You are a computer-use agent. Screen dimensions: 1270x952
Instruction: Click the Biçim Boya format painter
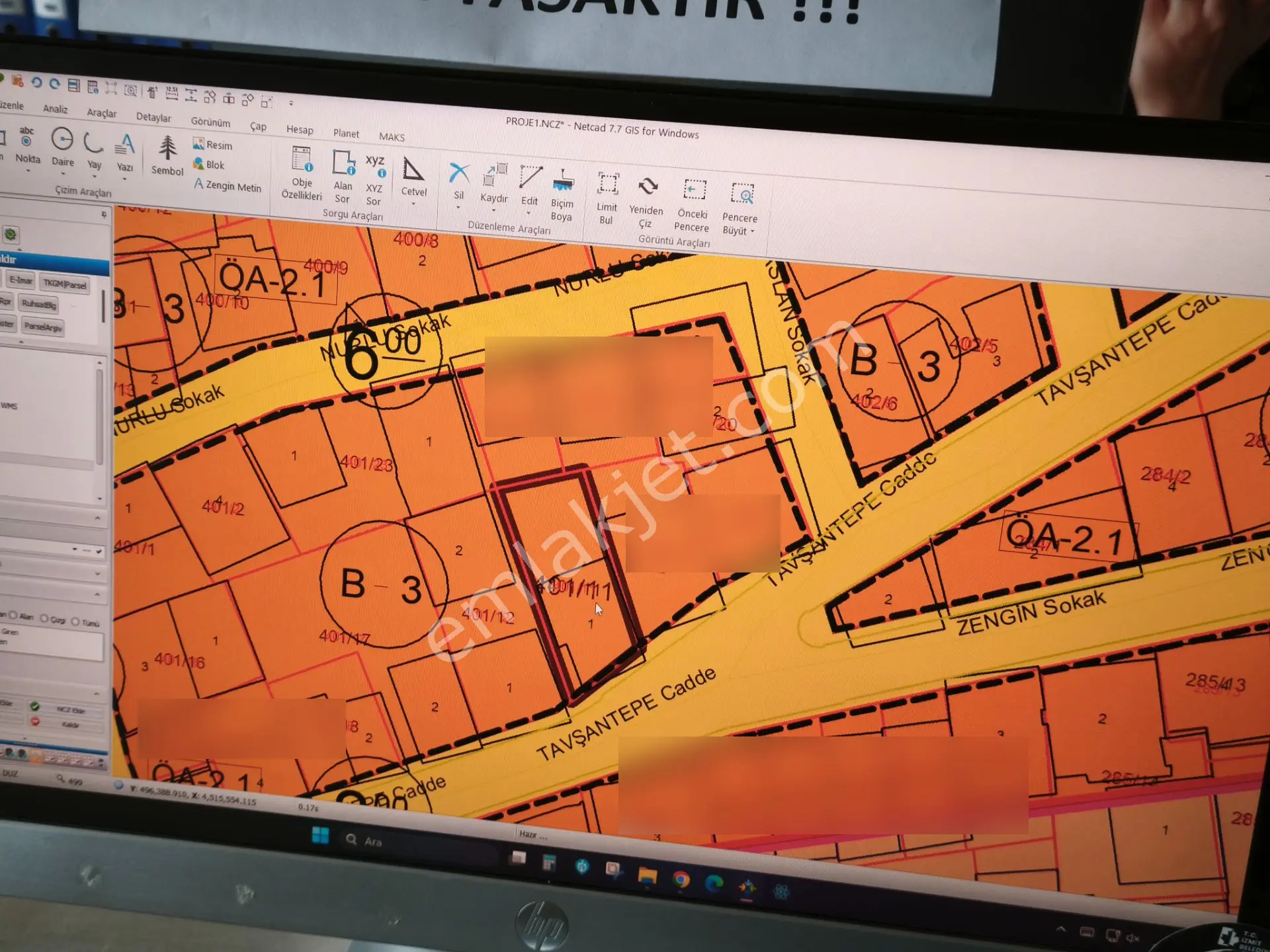click(562, 196)
